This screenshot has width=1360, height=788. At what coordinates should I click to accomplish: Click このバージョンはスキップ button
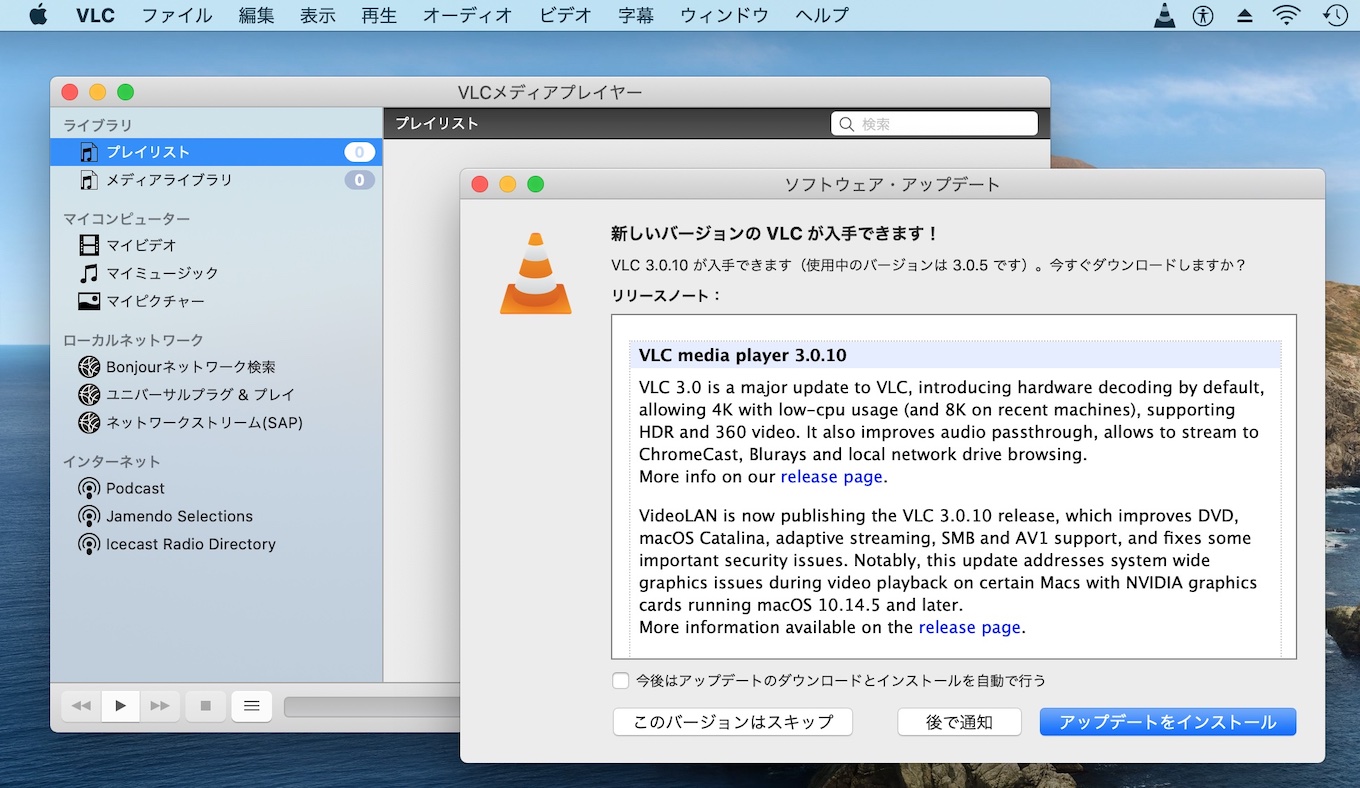pos(733,722)
